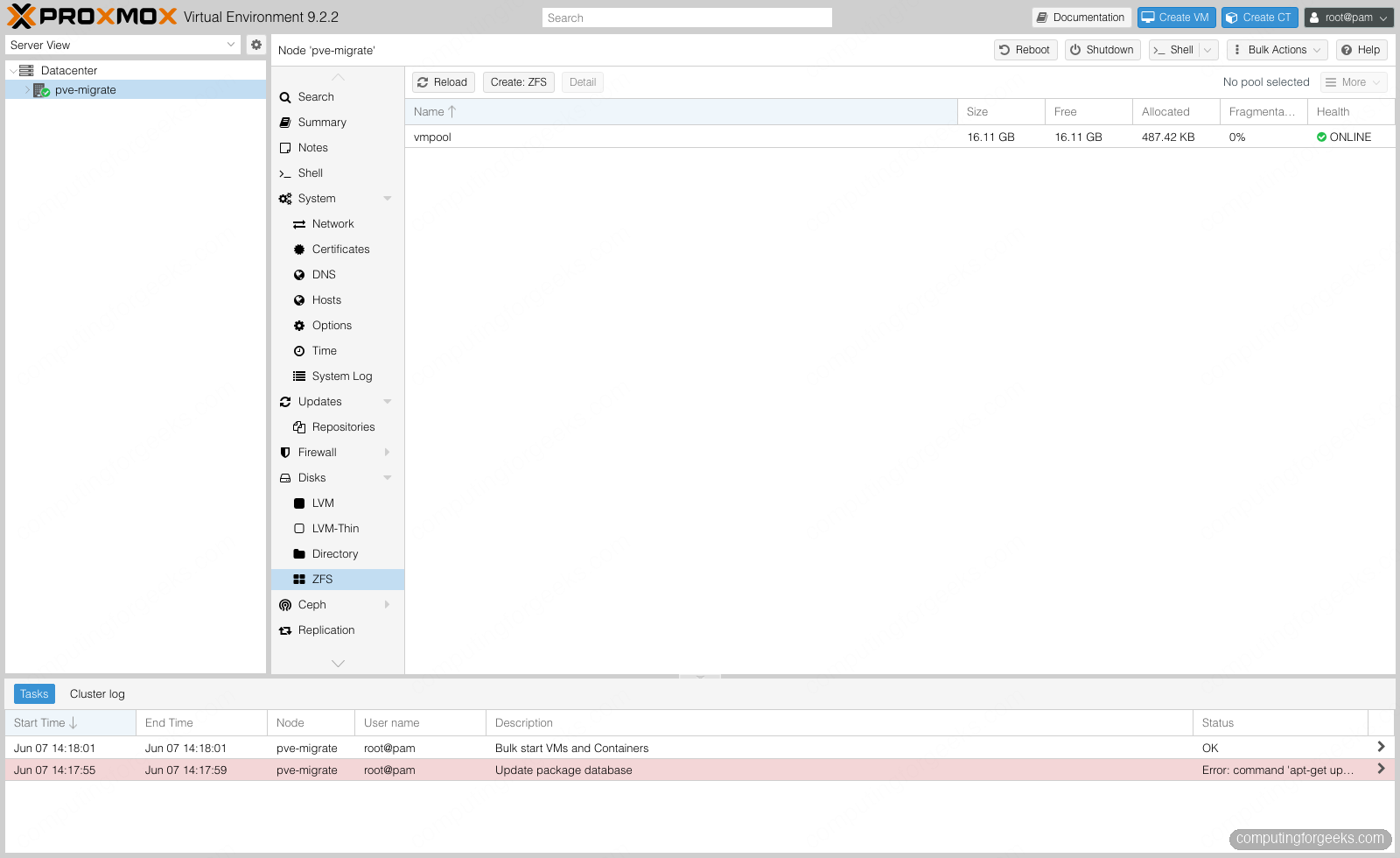
Task: Click the Updates refresh icon
Action: coord(285,402)
